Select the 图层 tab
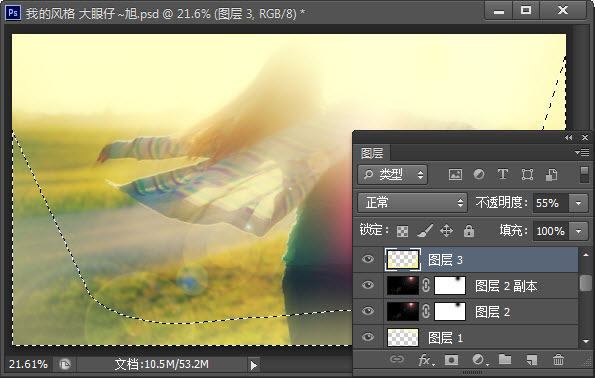 pos(372,153)
